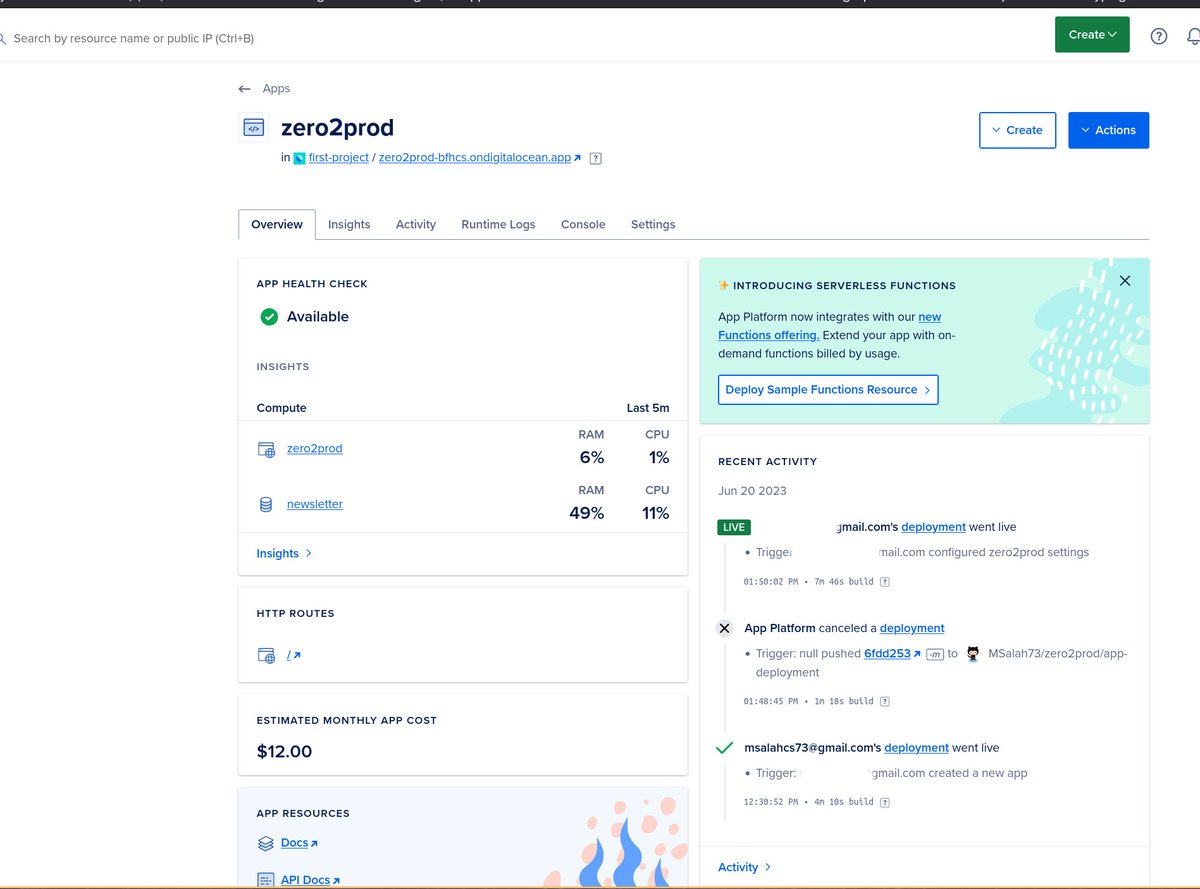Click the commit message -m badge
Screen dimensions: 1200x889
click(x=935, y=654)
